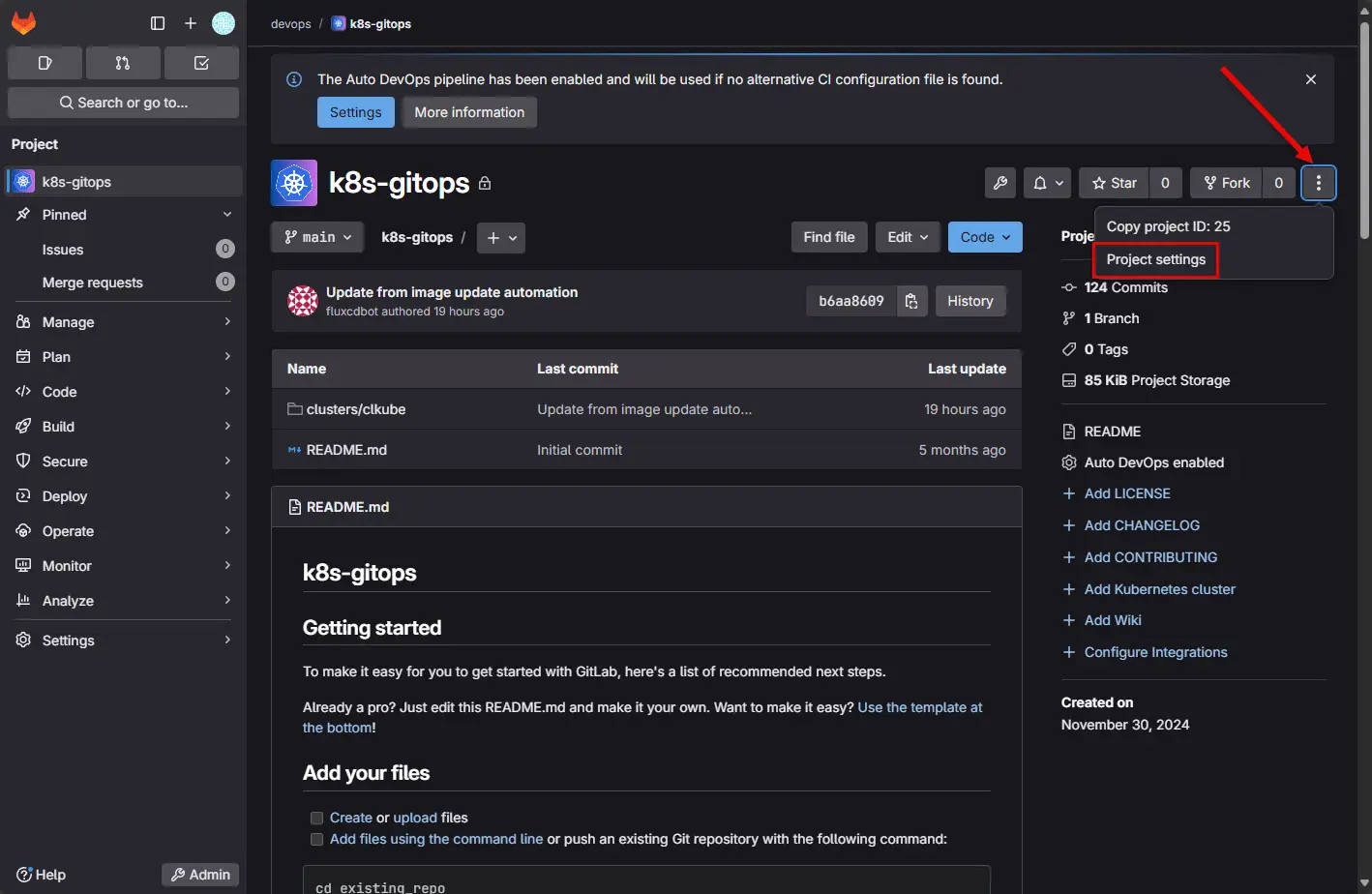Click the GitLab fox logo
The image size is (1372, 894).
[x=23, y=23]
